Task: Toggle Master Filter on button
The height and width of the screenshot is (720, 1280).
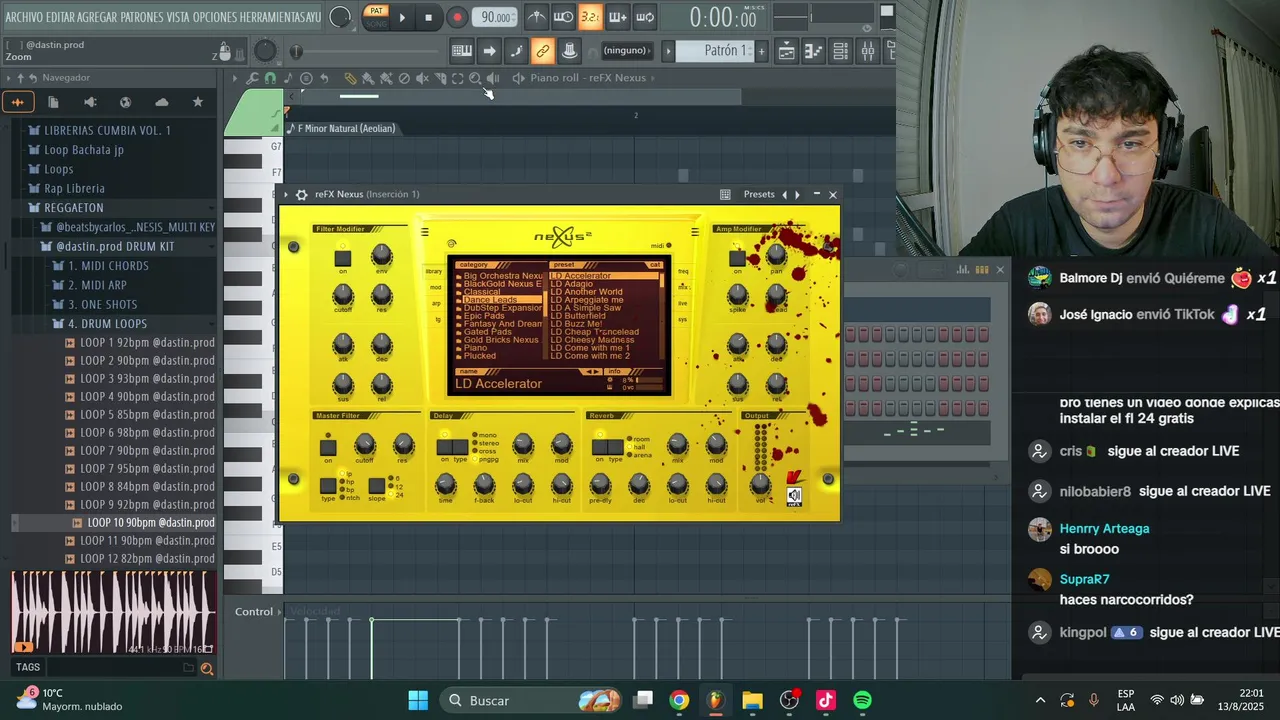Action: tap(328, 447)
